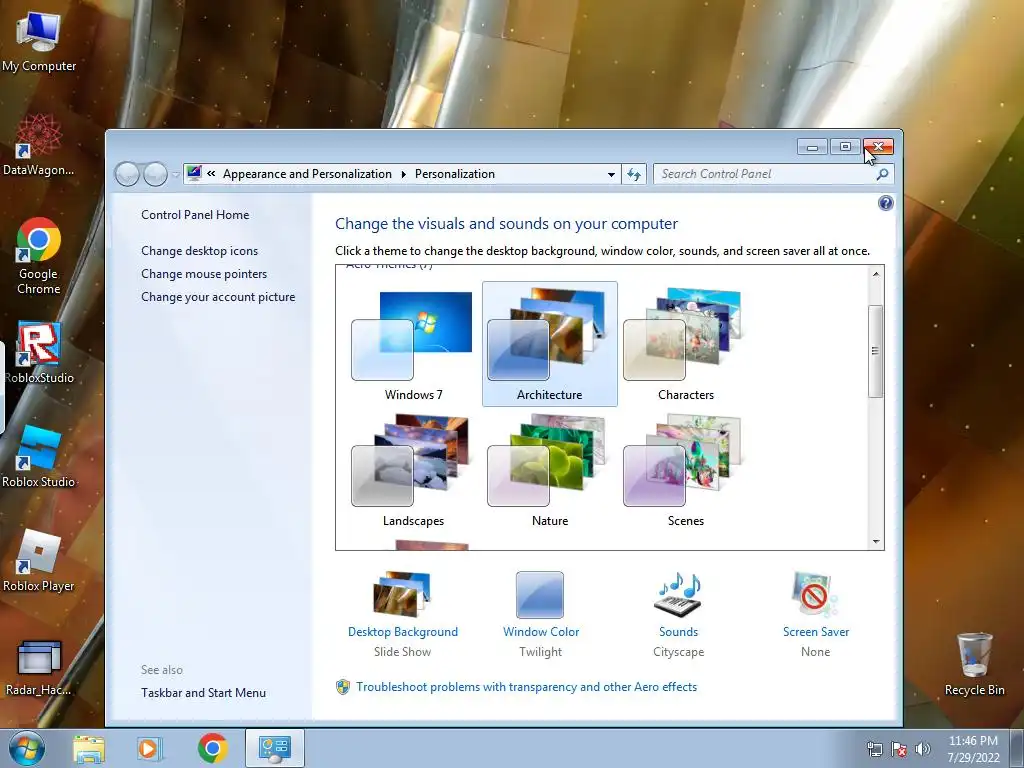
Task: Select the My Computer desktop icon
Action: (x=39, y=42)
